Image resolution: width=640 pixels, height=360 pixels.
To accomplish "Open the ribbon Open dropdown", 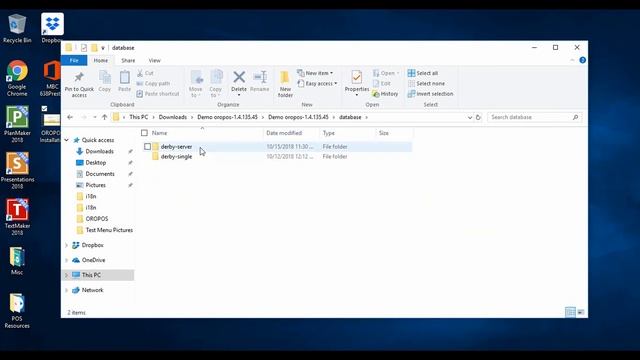I will [x=386, y=73].
